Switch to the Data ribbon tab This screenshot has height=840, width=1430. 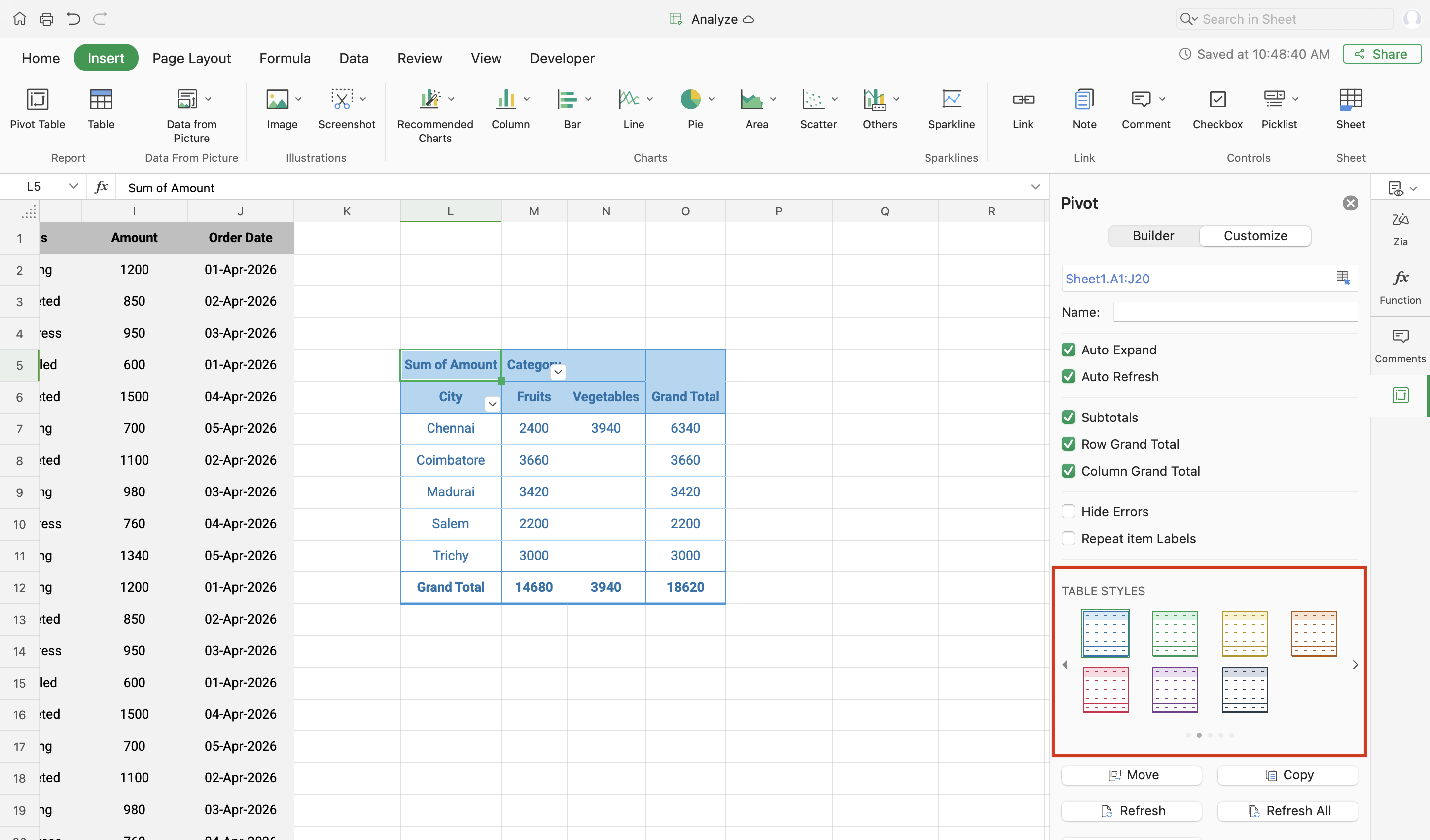tap(354, 58)
